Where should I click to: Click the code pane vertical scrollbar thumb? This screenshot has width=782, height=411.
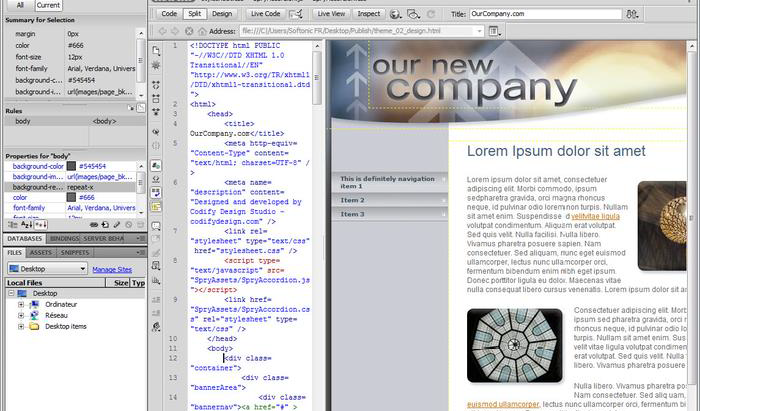(x=317, y=77)
